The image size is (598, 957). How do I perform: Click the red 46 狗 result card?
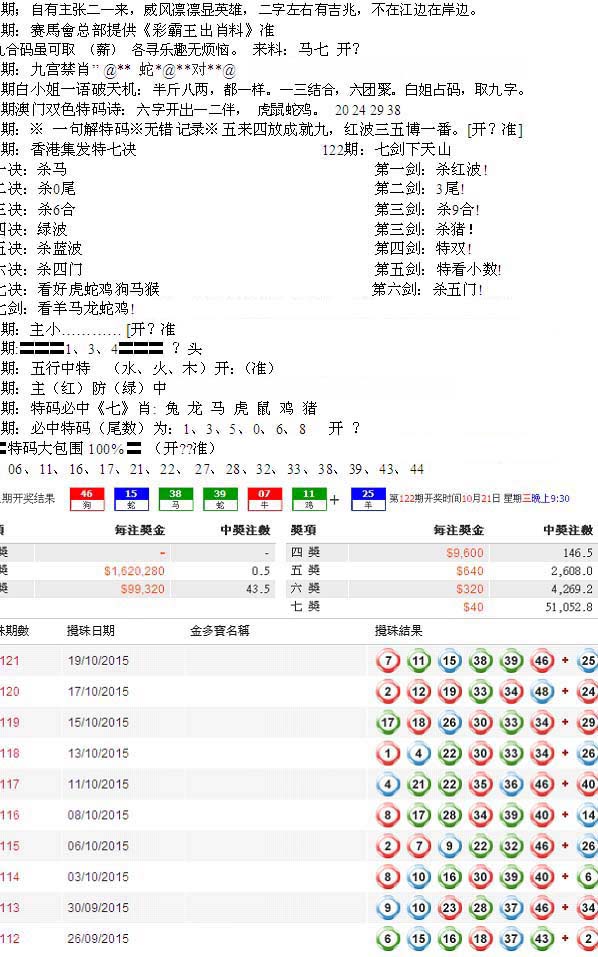pyautogui.click(x=87, y=499)
